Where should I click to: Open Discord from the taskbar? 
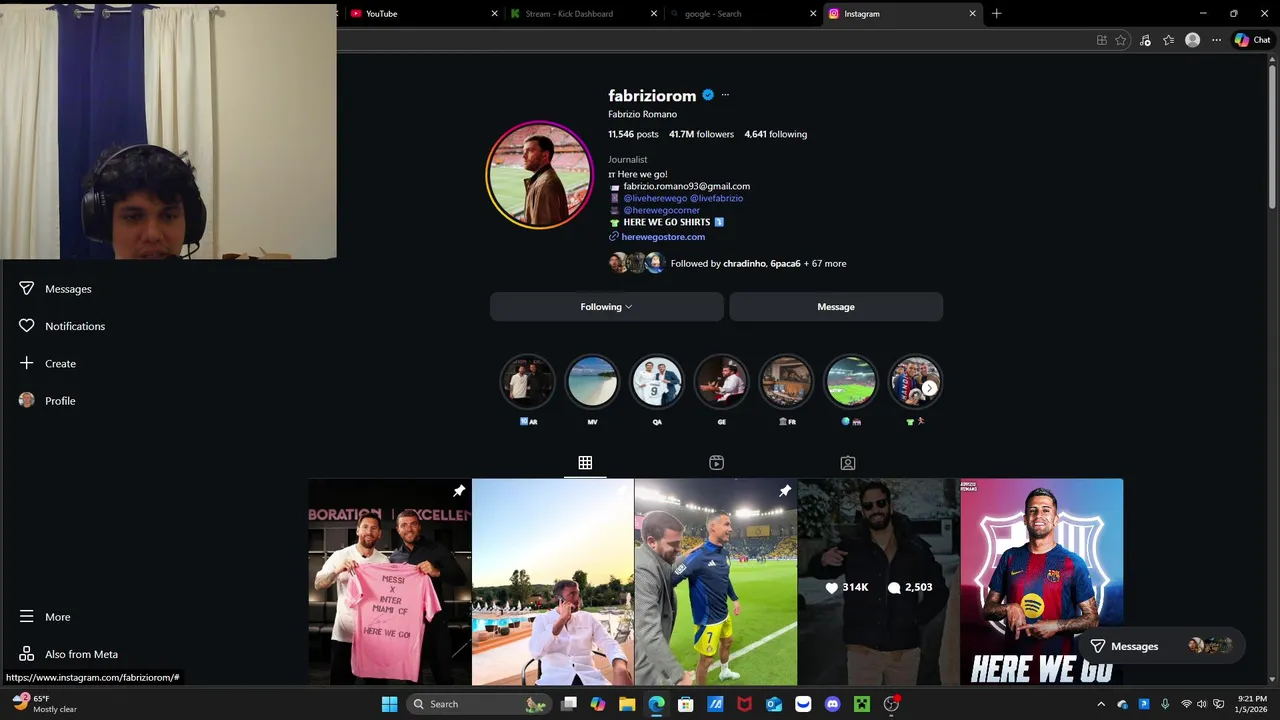(832, 704)
